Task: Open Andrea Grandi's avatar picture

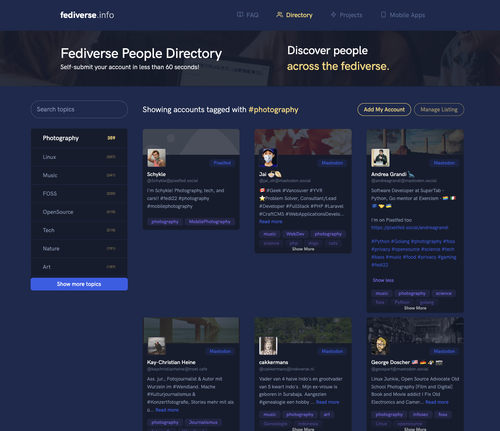Action: pyautogui.click(x=380, y=158)
